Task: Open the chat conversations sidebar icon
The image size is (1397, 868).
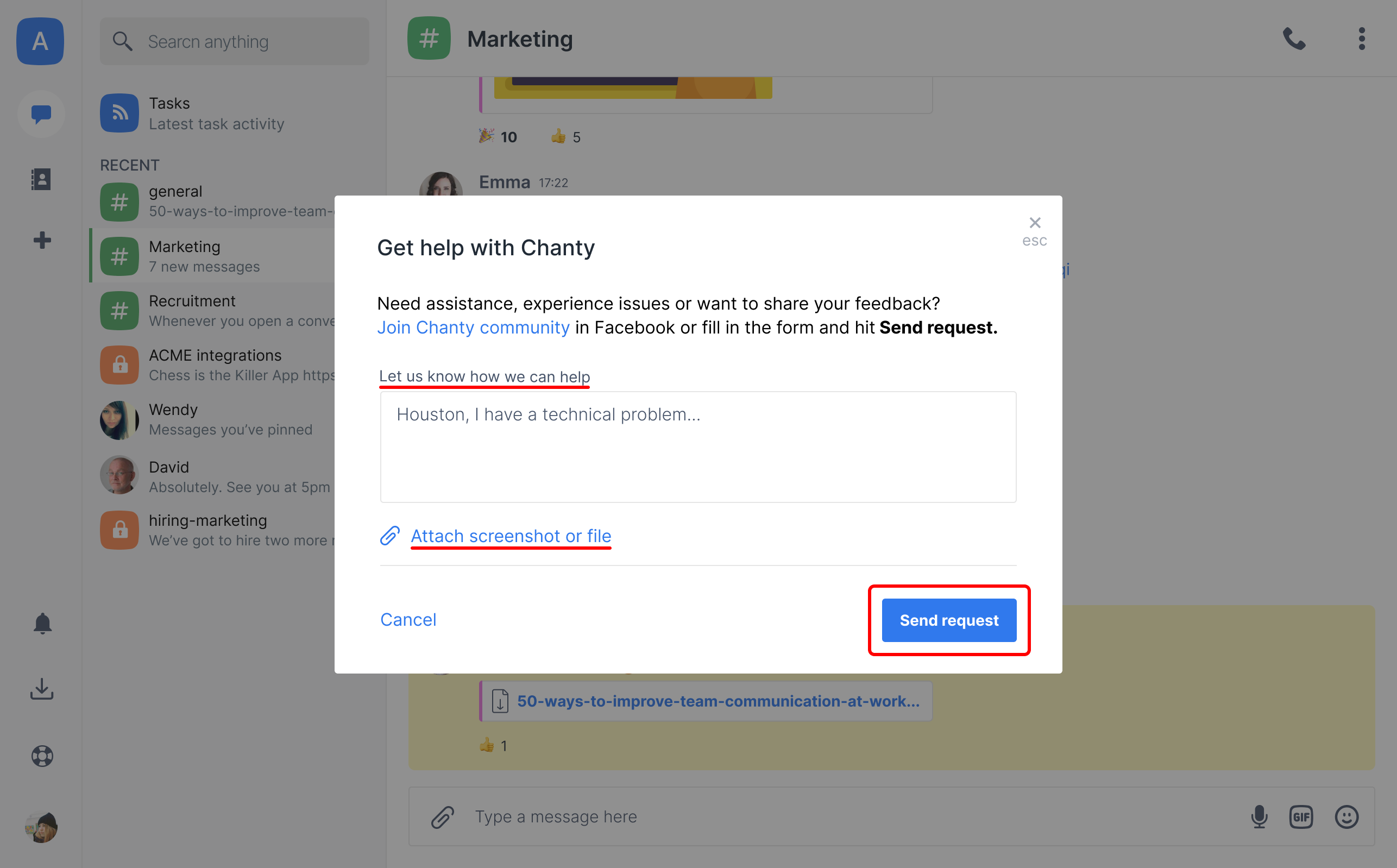Action: point(41,114)
